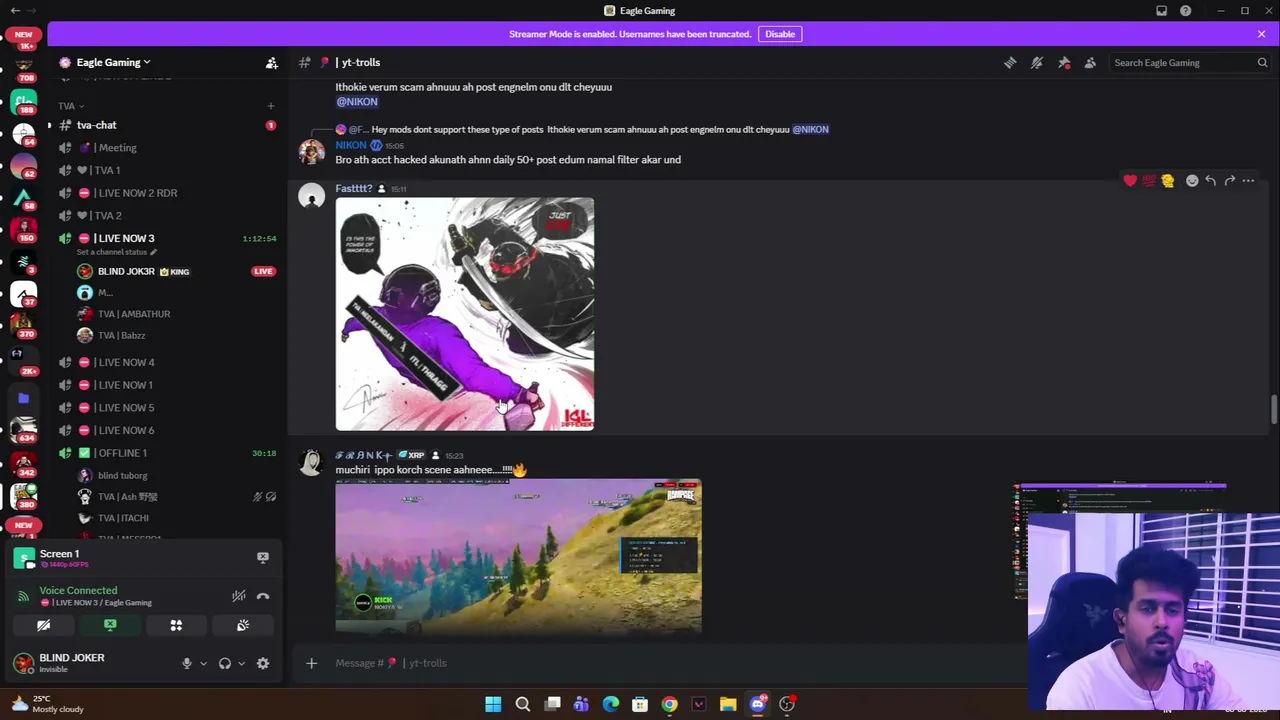Toggle noise suppression in voice panel
This screenshot has height=720, width=1280.
238,596
